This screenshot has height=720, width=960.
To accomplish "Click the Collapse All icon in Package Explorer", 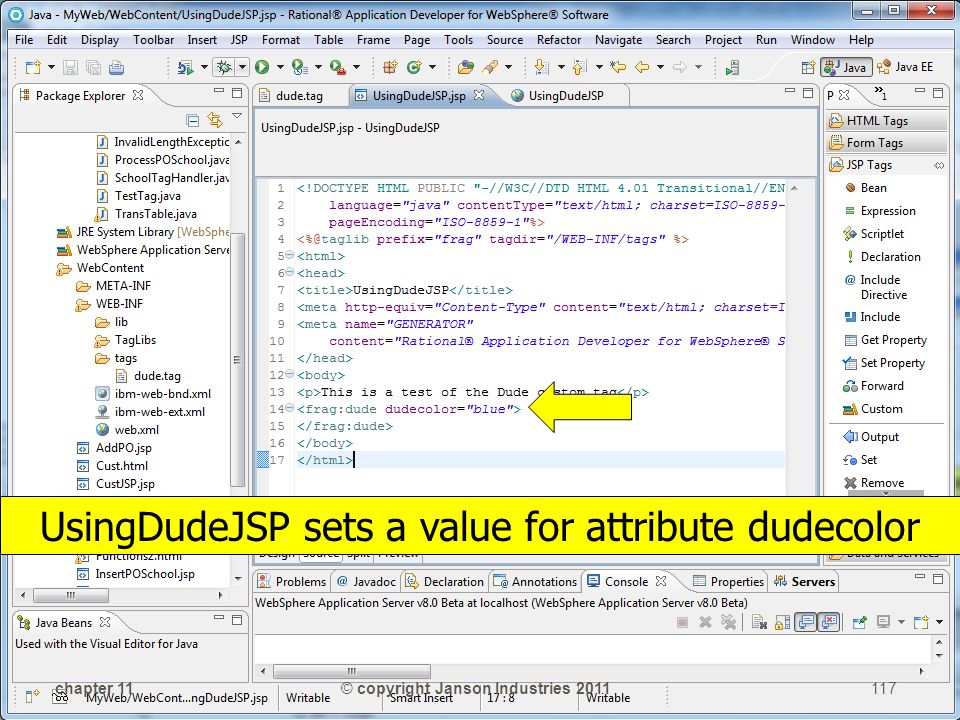I will click(x=192, y=119).
